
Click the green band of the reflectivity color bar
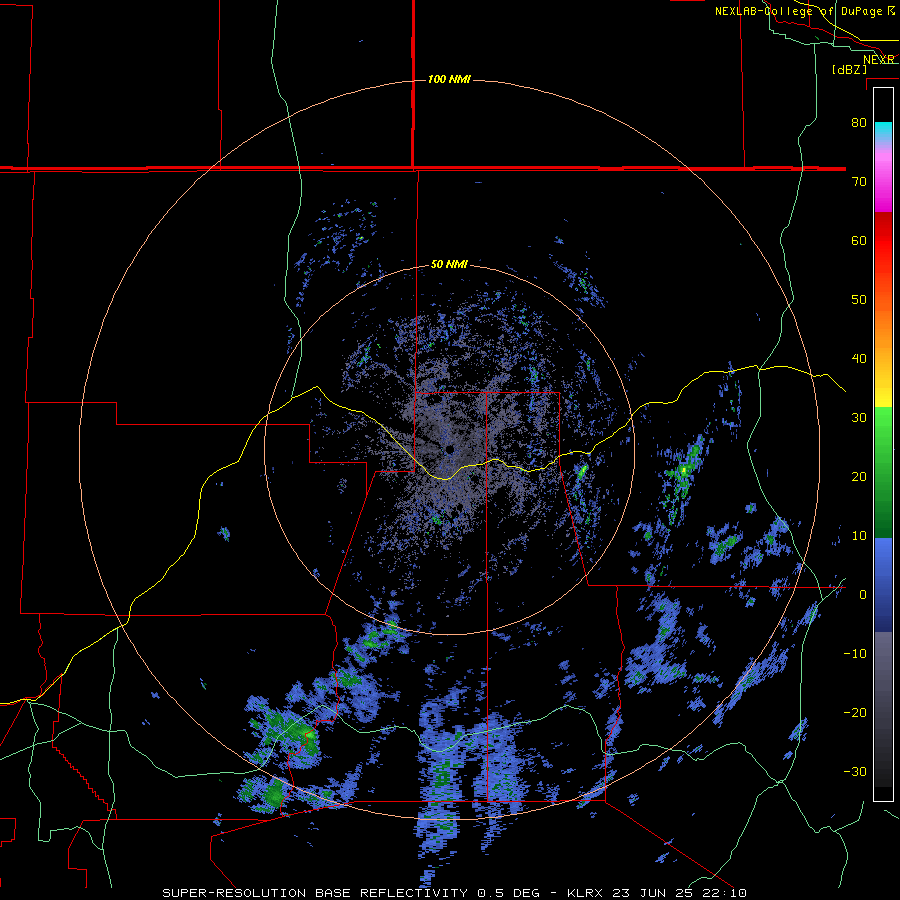[x=883, y=472]
